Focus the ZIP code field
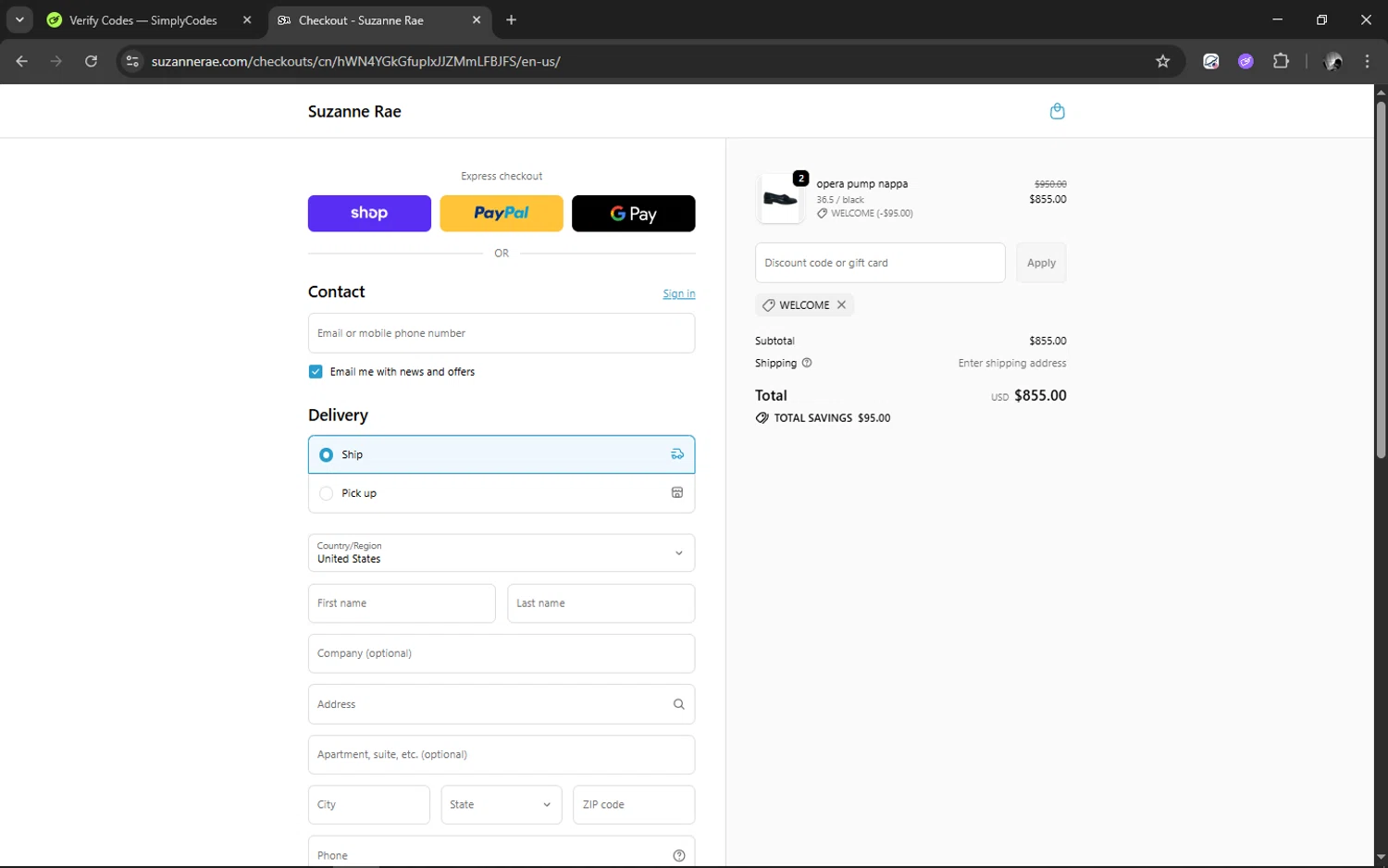 click(634, 805)
